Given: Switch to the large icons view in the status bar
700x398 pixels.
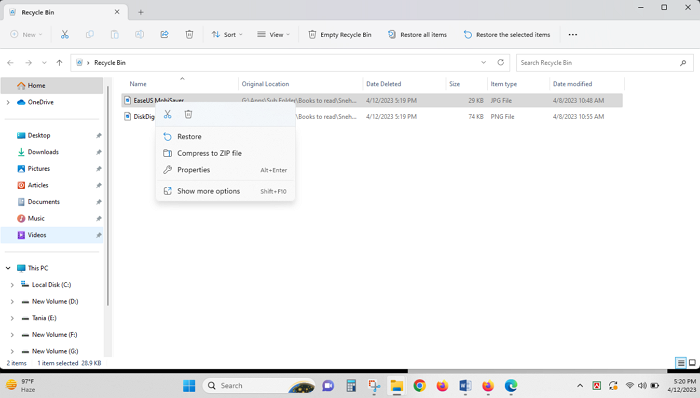Looking at the screenshot, I should click(x=692, y=363).
